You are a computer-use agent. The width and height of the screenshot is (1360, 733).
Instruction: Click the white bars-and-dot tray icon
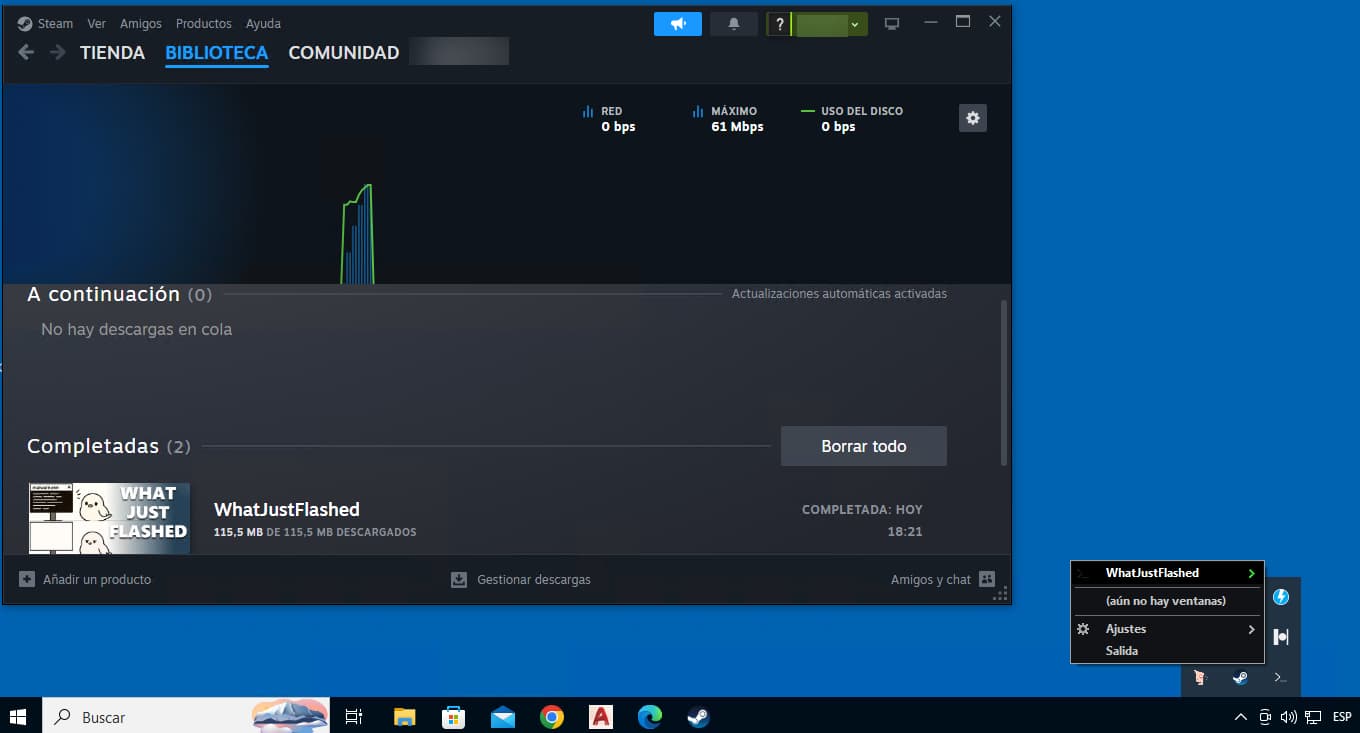[x=1280, y=637]
